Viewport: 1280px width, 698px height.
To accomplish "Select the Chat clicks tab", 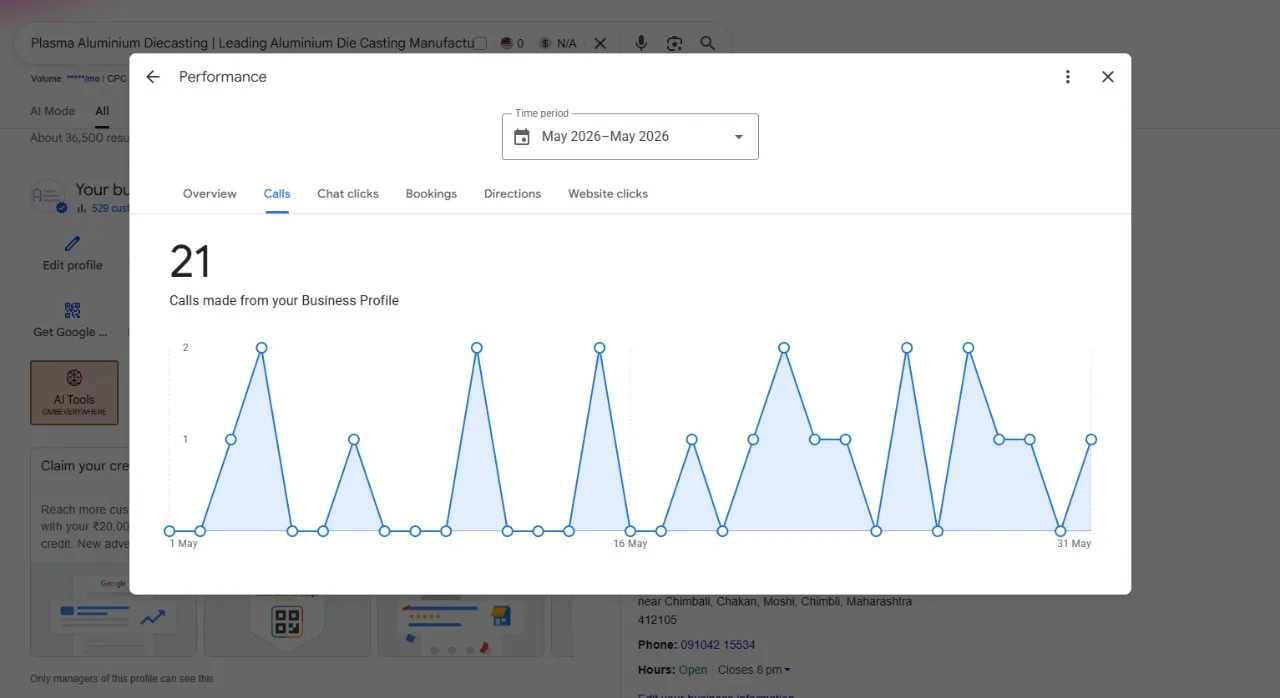I will (x=348, y=194).
